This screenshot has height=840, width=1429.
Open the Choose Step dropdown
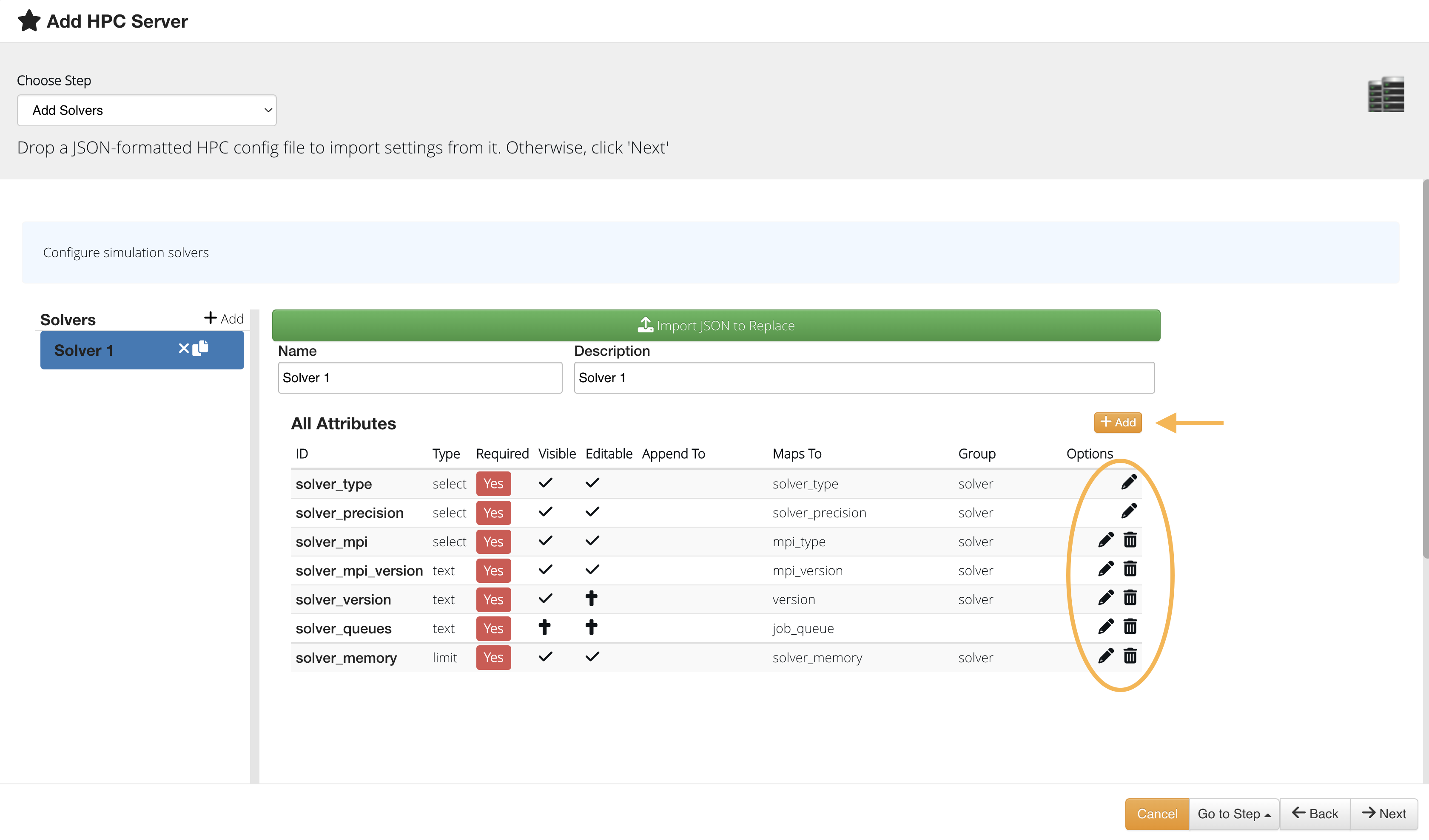(147, 111)
